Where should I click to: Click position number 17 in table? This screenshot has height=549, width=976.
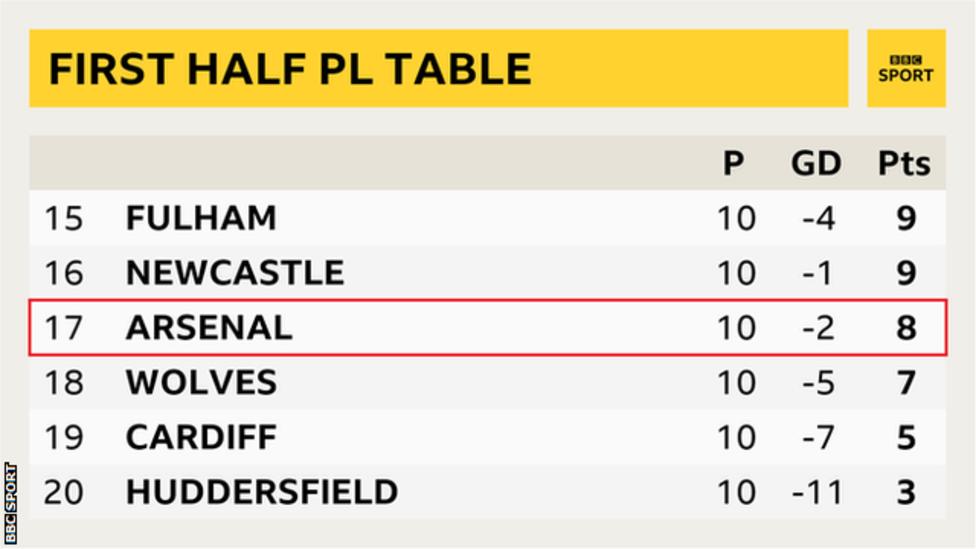[x=63, y=327]
